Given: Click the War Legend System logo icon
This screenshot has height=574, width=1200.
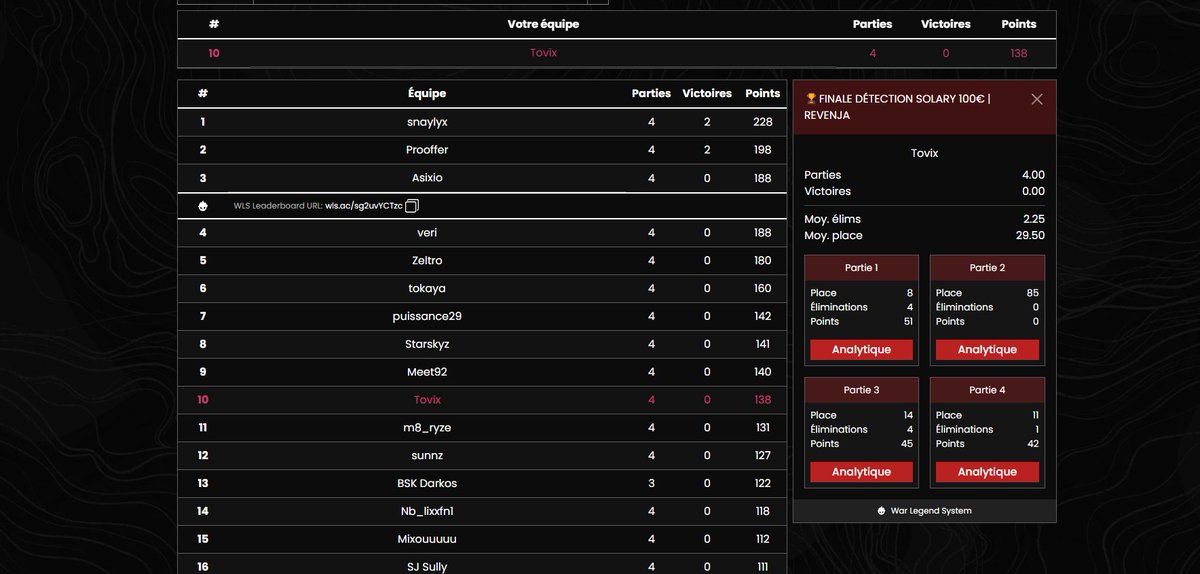Looking at the screenshot, I should click(881, 510).
